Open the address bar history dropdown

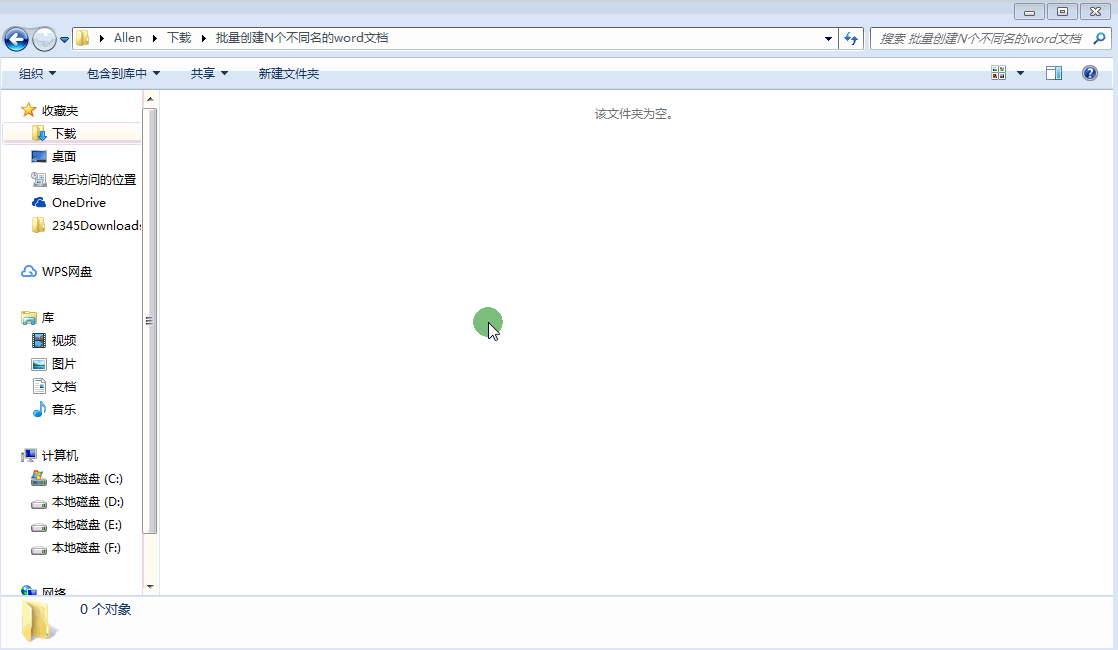coord(828,38)
